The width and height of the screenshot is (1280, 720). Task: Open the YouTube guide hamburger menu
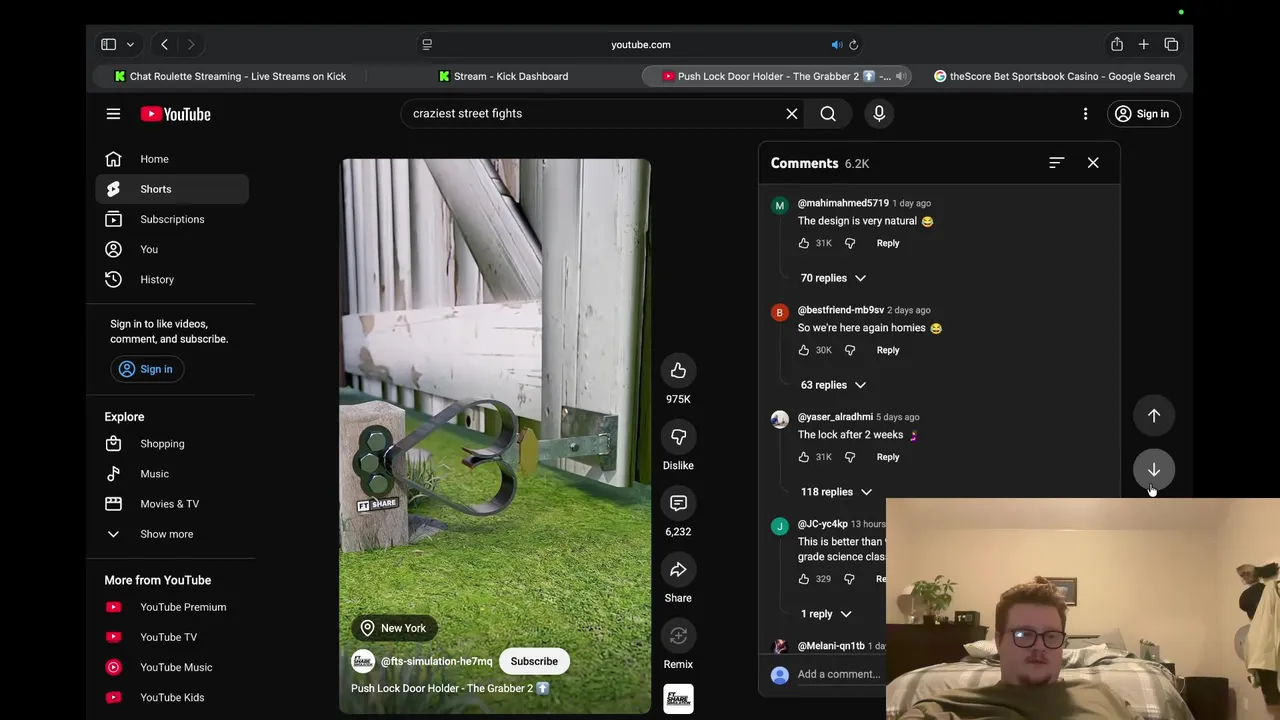113,114
